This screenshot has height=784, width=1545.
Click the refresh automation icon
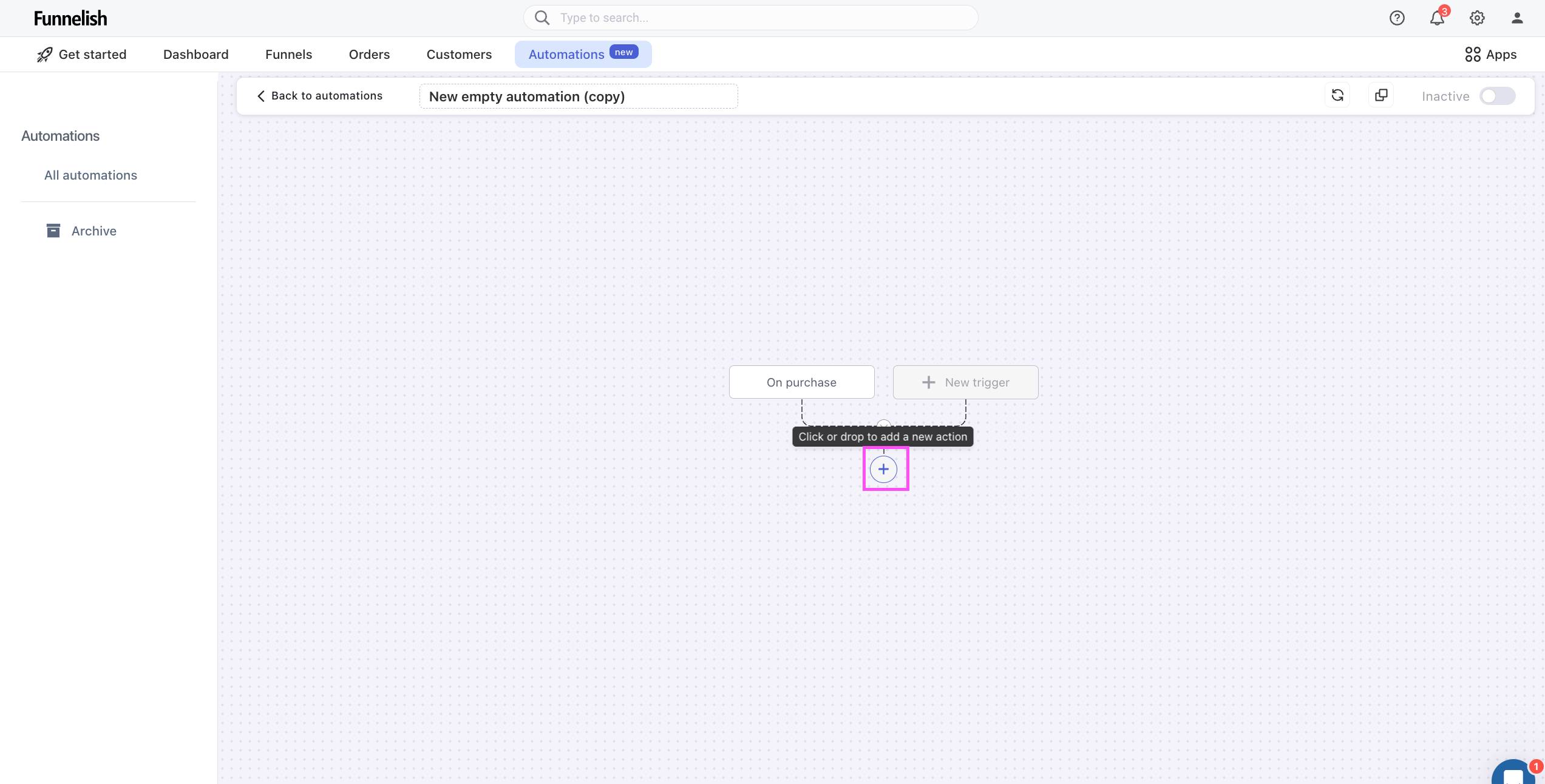(x=1337, y=95)
